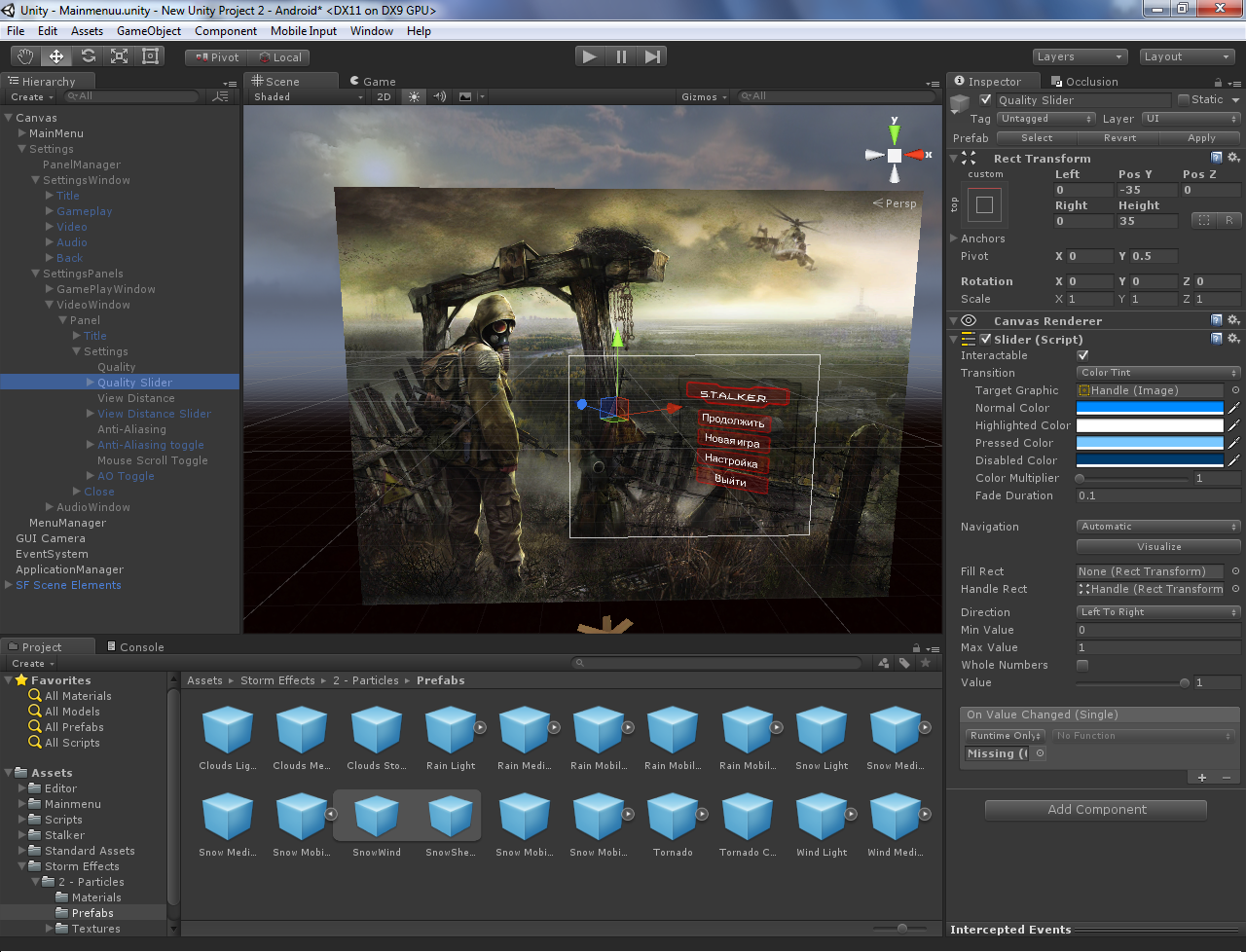The height and width of the screenshot is (952, 1246).
Task: Open the scene effects image icon
Action: click(465, 96)
